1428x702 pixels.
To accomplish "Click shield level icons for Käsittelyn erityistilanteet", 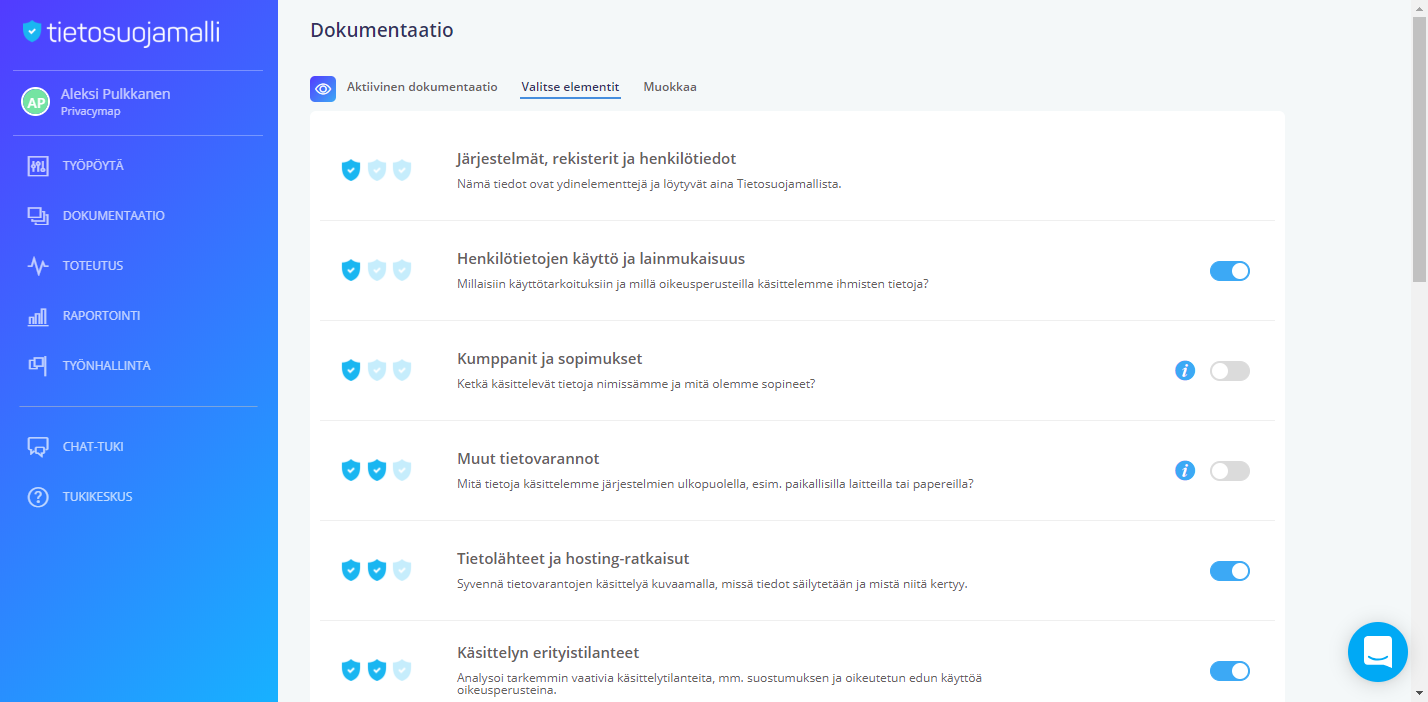I will point(376,670).
